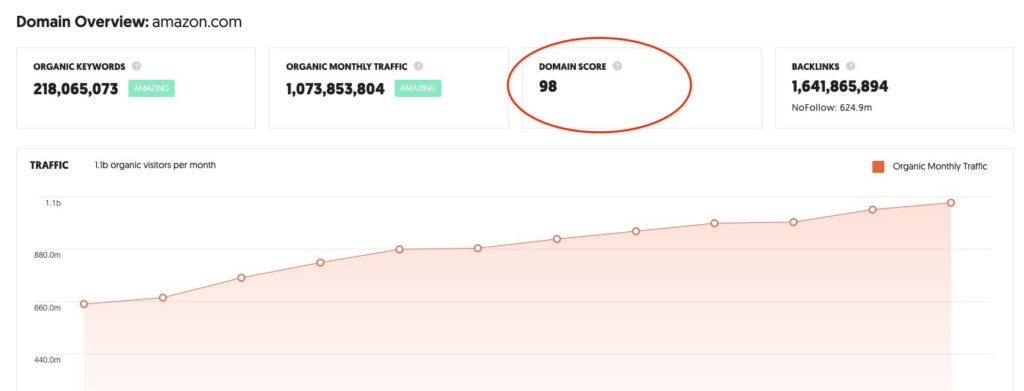The height and width of the screenshot is (391, 1024).
Task: Click the first data point on traffic chart
Action: tap(84, 304)
